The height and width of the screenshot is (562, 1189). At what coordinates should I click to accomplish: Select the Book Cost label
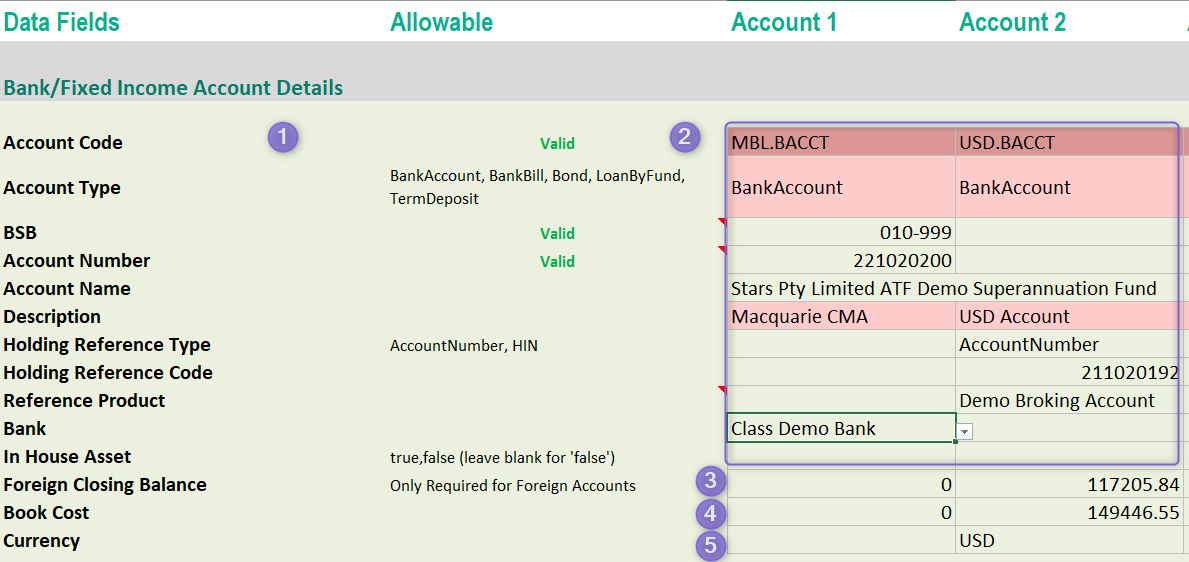point(45,512)
